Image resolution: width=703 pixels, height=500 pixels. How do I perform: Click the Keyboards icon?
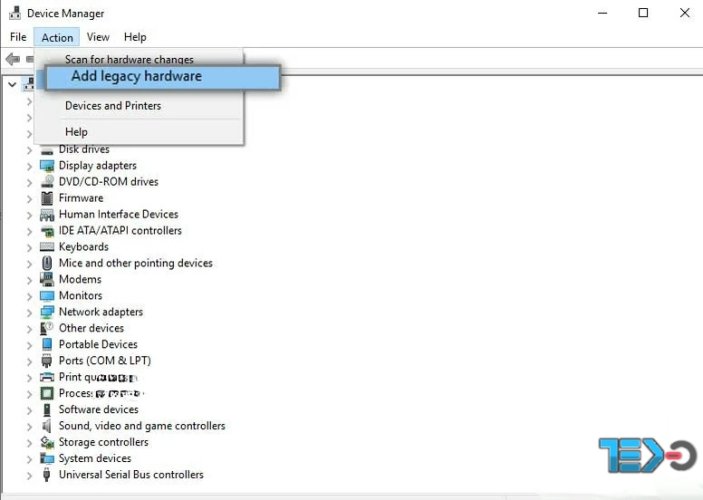point(47,247)
